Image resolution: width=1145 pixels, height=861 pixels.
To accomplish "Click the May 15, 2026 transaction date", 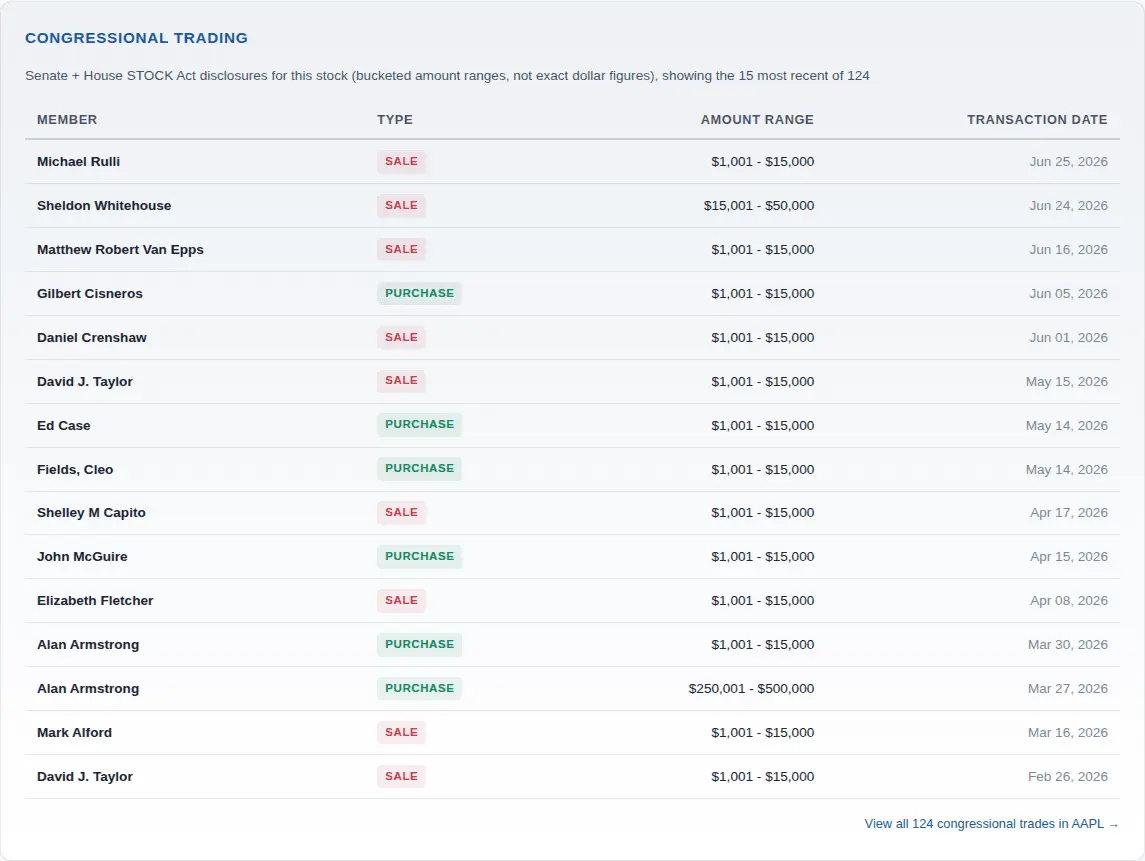I will (1066, 381).
